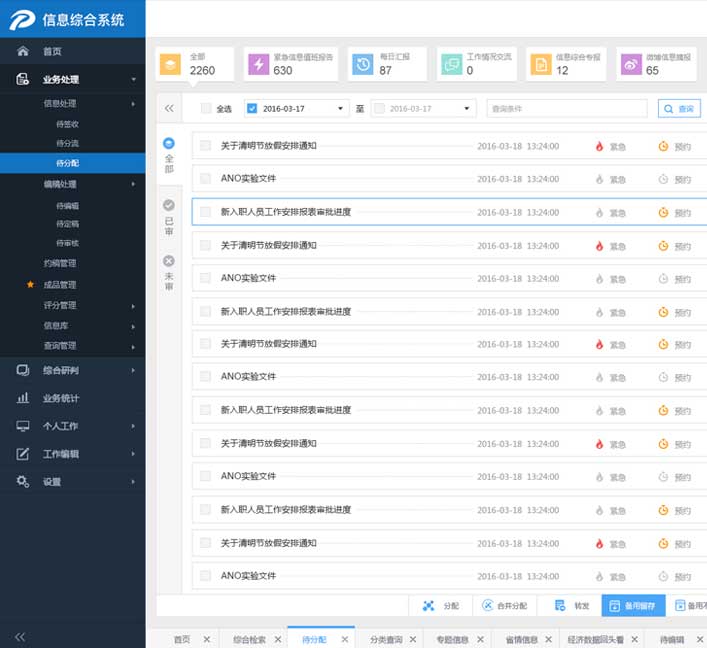Tick the checkbox of the highlighted 新入职人员 row

pos(205,212)
